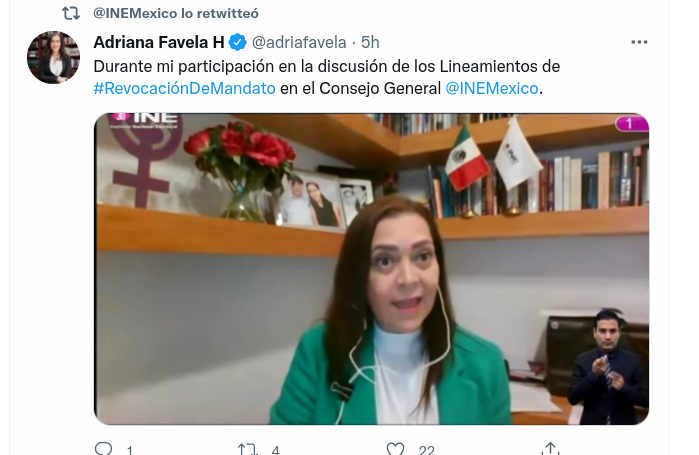Click the retweet count showing 4
Viewport: 699px width, 455px height.
click(275, 450)
